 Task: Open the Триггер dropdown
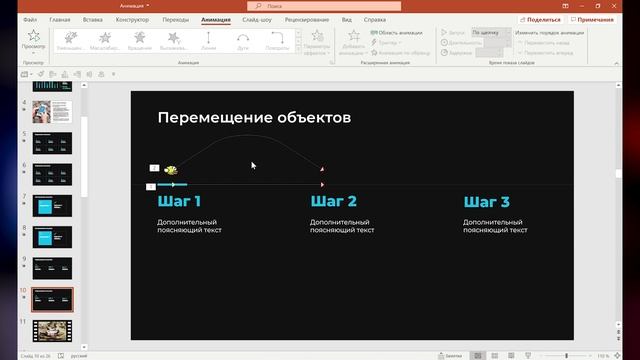386,42
